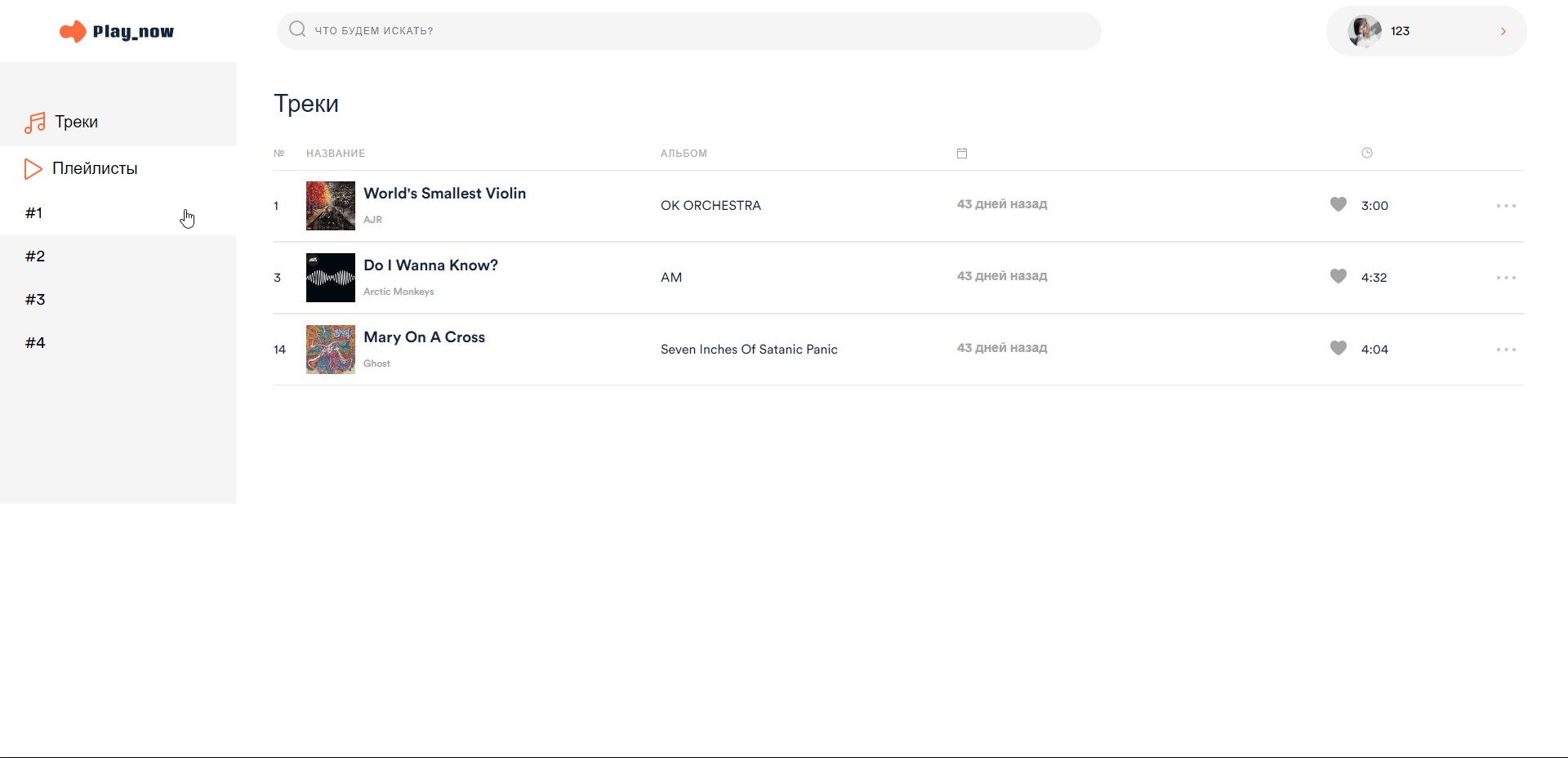
Task: Select playlist #2 in sidebar
Action: click(x=35, y=256)
